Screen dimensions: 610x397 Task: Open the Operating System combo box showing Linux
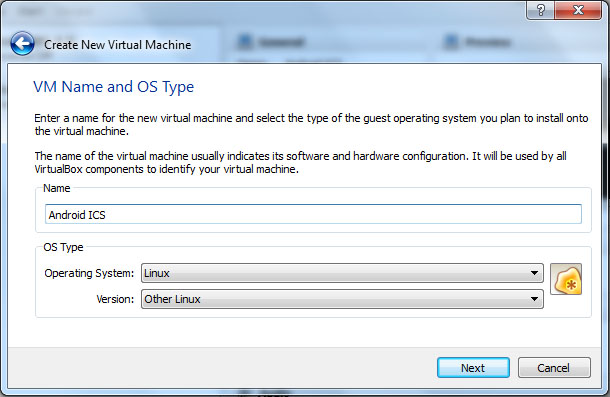pyautogui.click(x=342, y=273)
